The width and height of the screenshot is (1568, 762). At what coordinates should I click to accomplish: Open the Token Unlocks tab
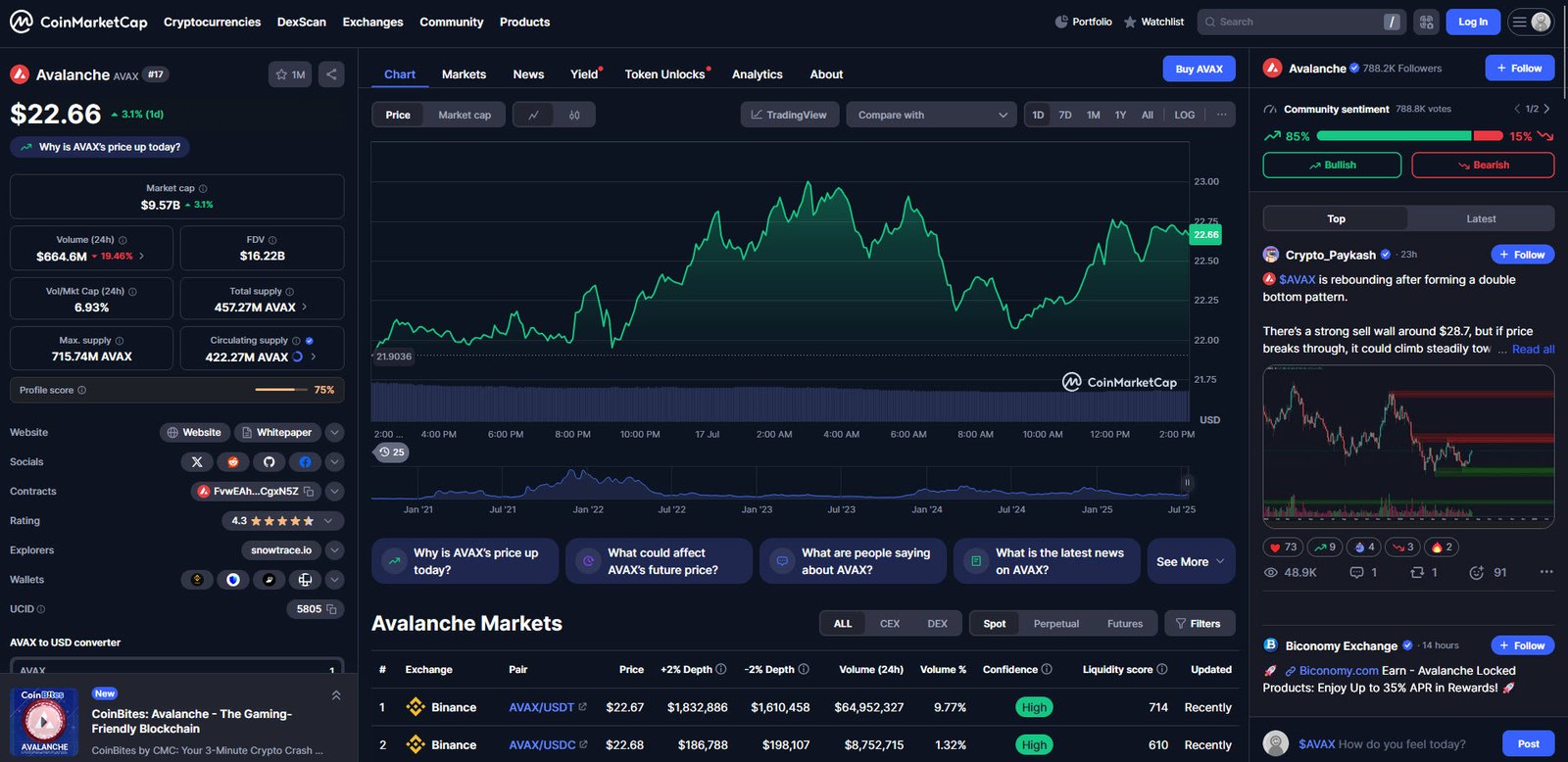pos(665,74)
